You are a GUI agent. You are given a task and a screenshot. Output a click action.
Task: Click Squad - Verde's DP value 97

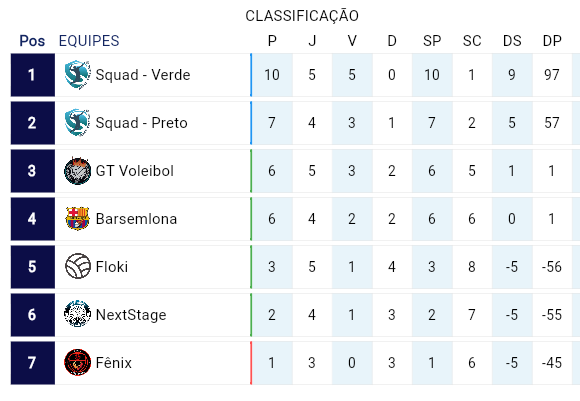tap(552, 75)
